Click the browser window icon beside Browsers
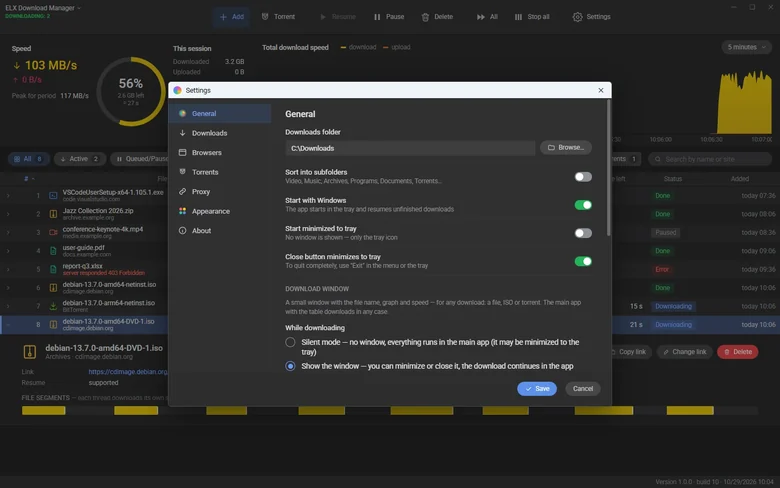This screenshot has height=488, width=780. 183,152
